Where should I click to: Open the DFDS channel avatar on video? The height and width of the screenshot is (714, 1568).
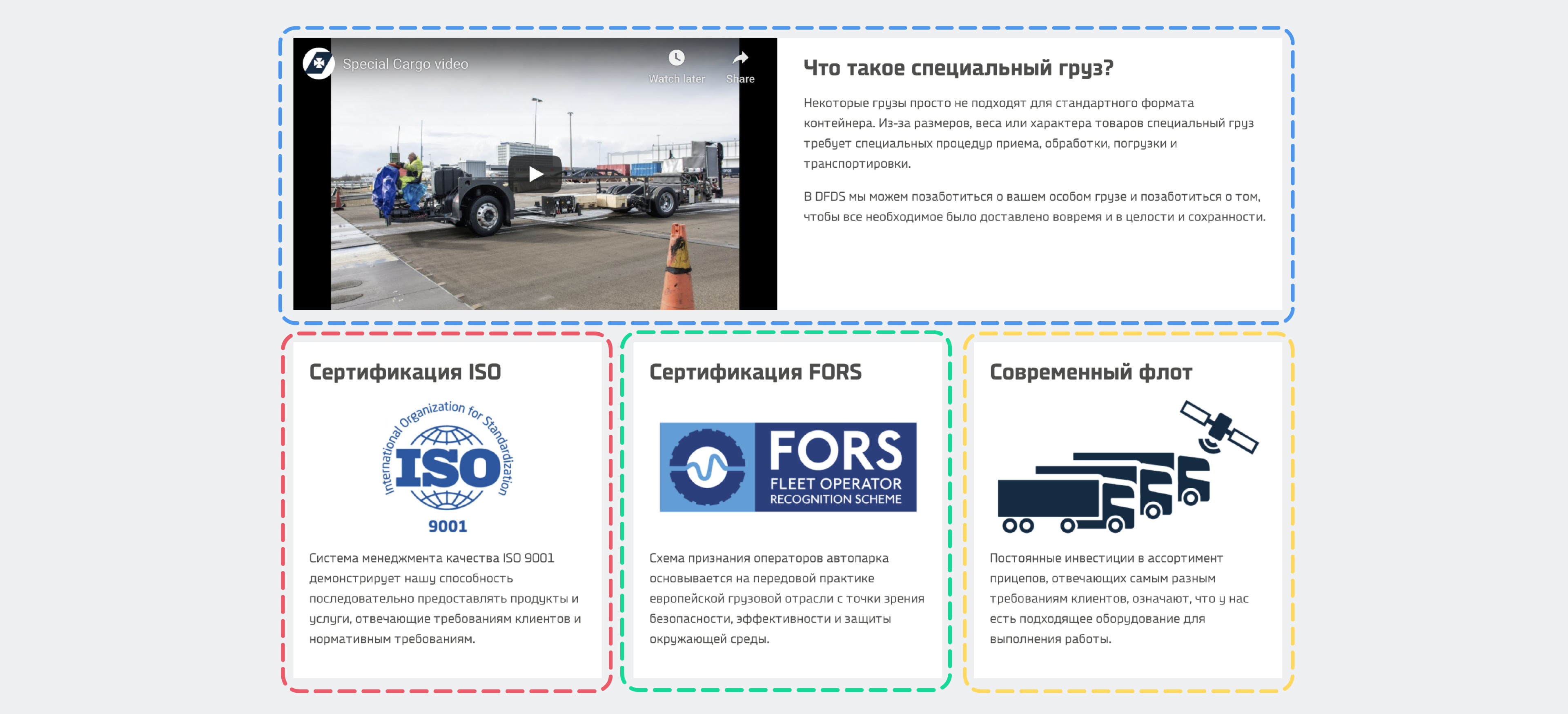point(318,63)
